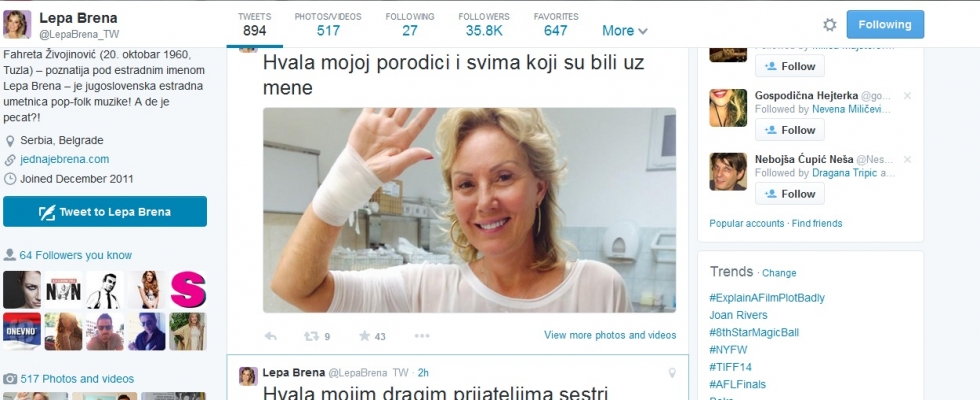Click Lepa Brena's profile avatar in header
The image size is (980, 400).
(x=17, y=24)
